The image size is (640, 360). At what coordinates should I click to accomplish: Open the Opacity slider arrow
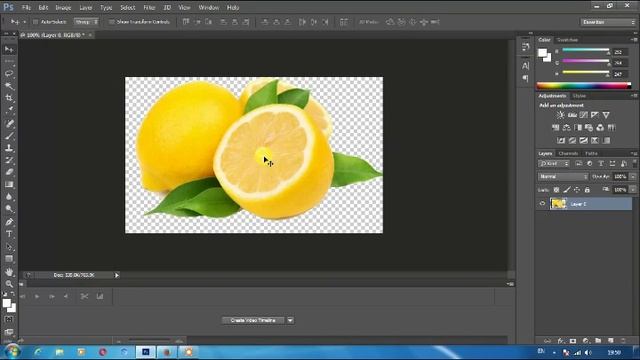(x=633, y=177)
